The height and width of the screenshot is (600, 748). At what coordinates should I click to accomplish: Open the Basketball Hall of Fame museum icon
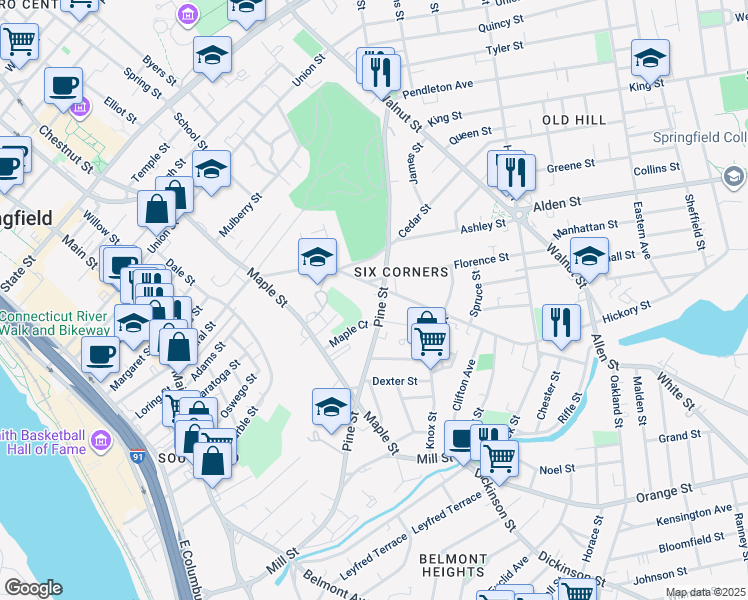click(x=100, y=441)
